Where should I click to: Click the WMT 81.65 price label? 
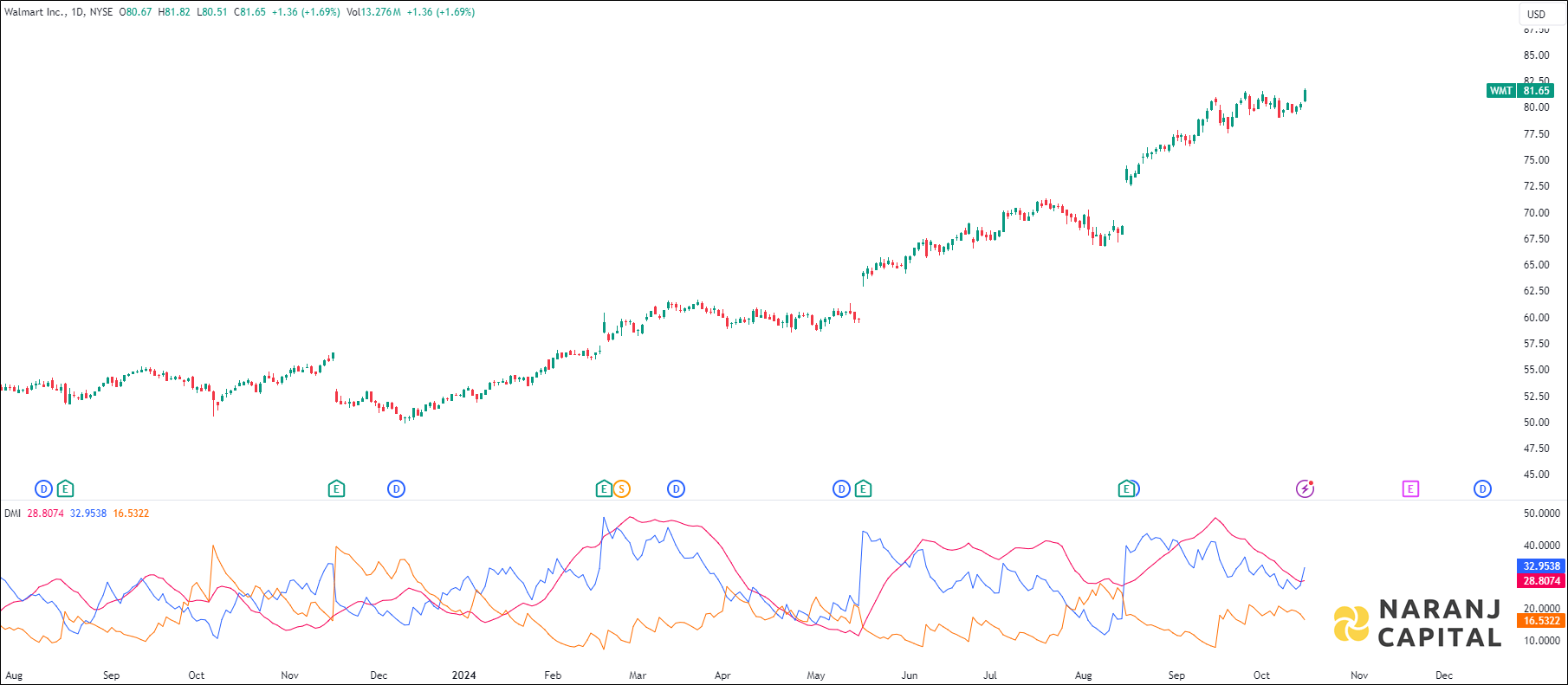point(1520,91)
